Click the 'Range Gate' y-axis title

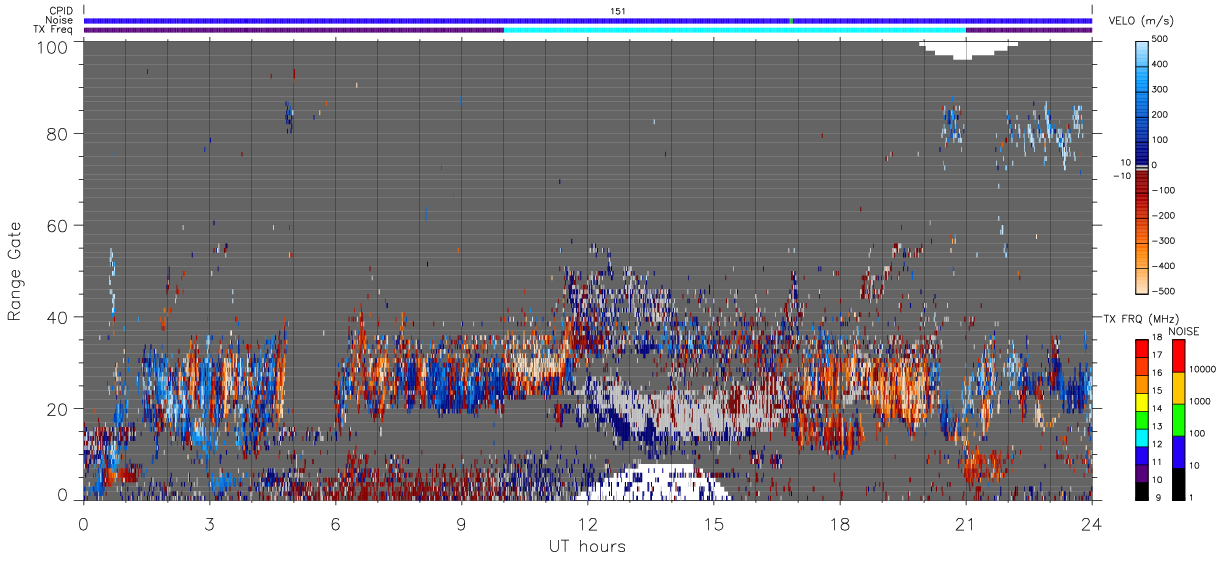tap(15, 270)
